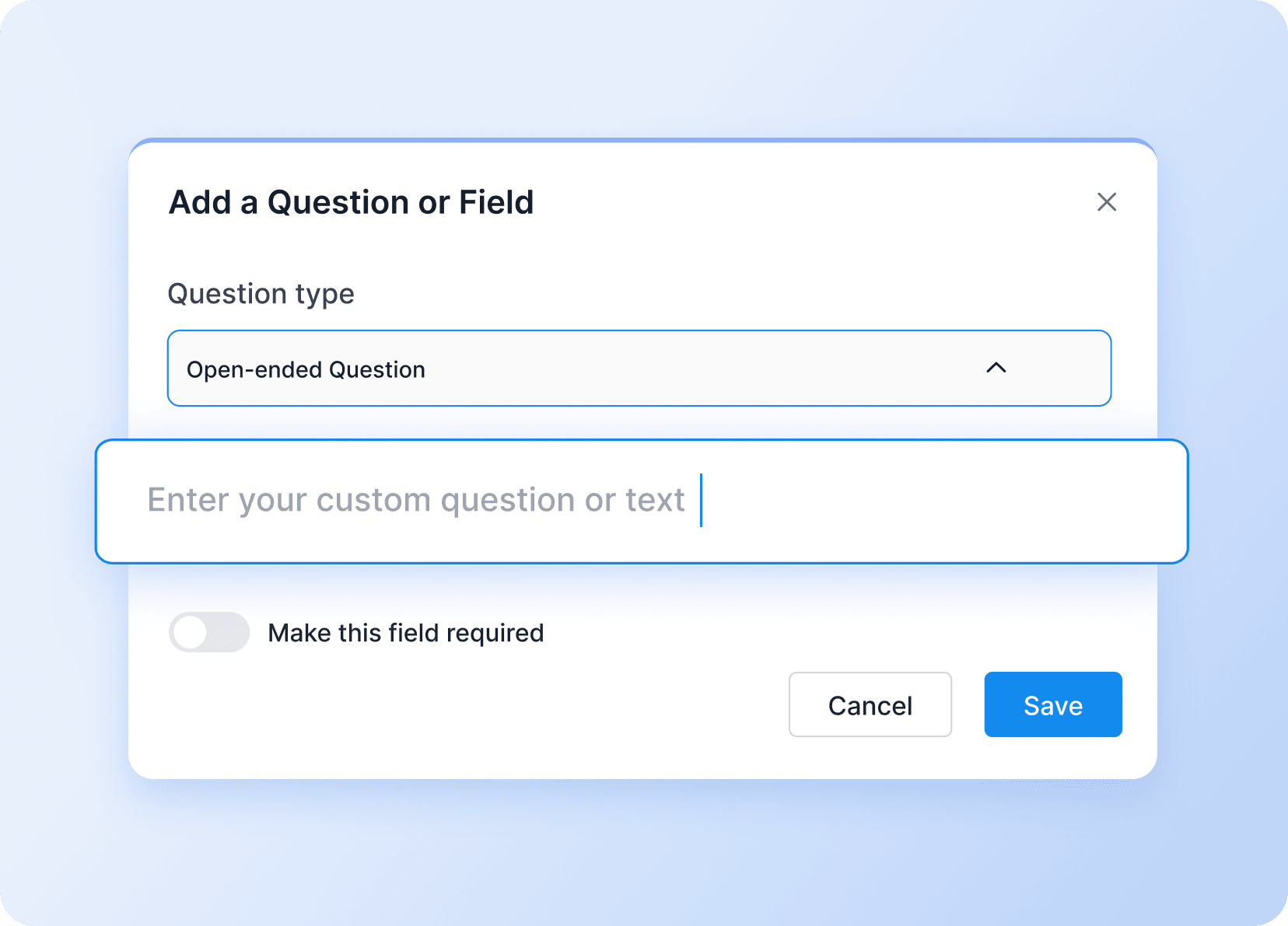The height and width of the screenshot is (926, 1288).
Task: Discard changes with the Cancel button
Action: 870,704
